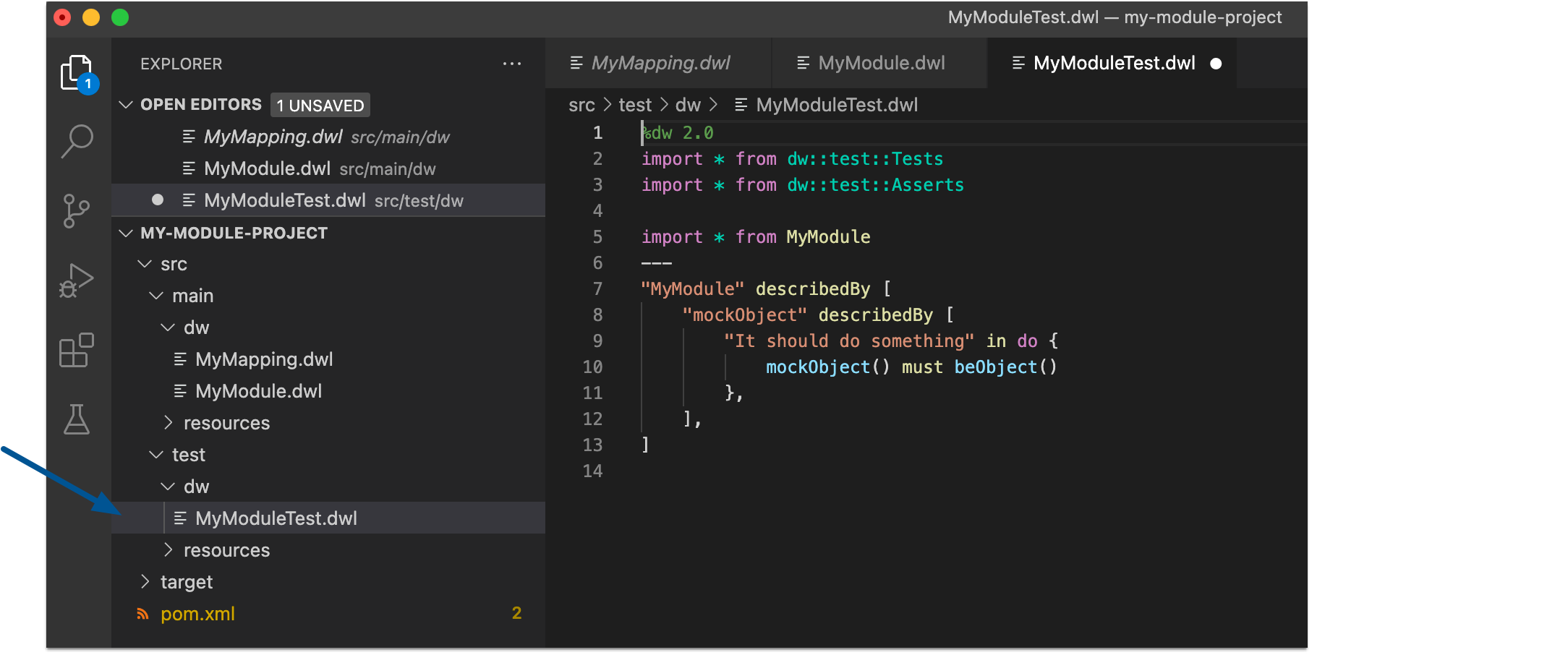Select the Source Control icon

click(77, 210)
